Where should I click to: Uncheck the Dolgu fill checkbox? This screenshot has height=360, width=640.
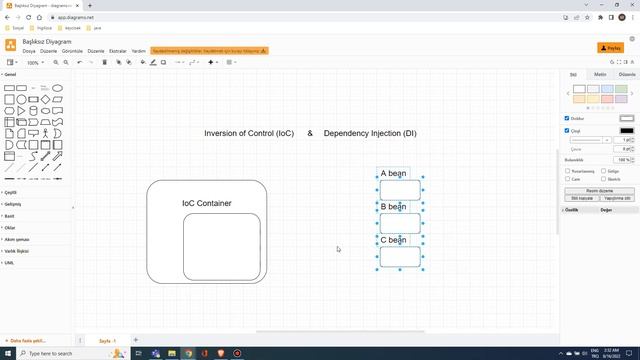click(567, 118)
